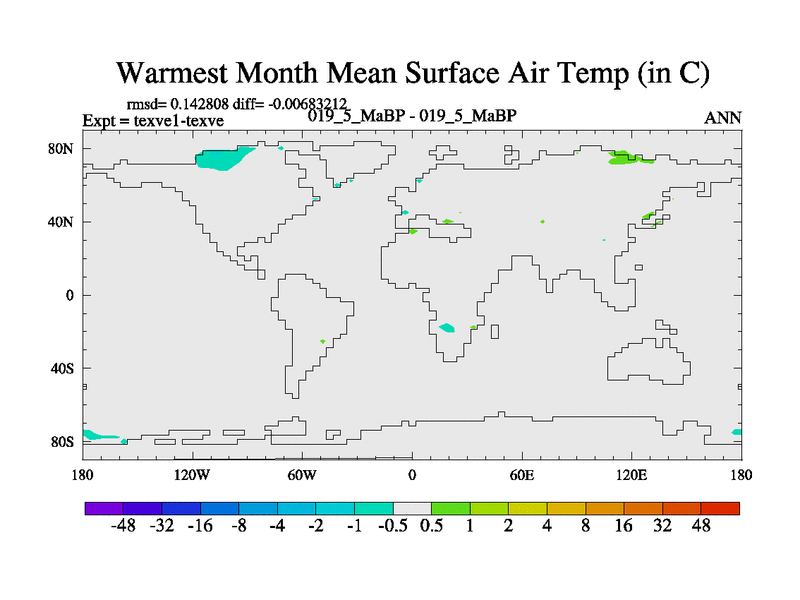Image resolution: width=800 pixels, height=600 pixels.
Task: Click the ANN label above the map
Action: coord(723,118)
